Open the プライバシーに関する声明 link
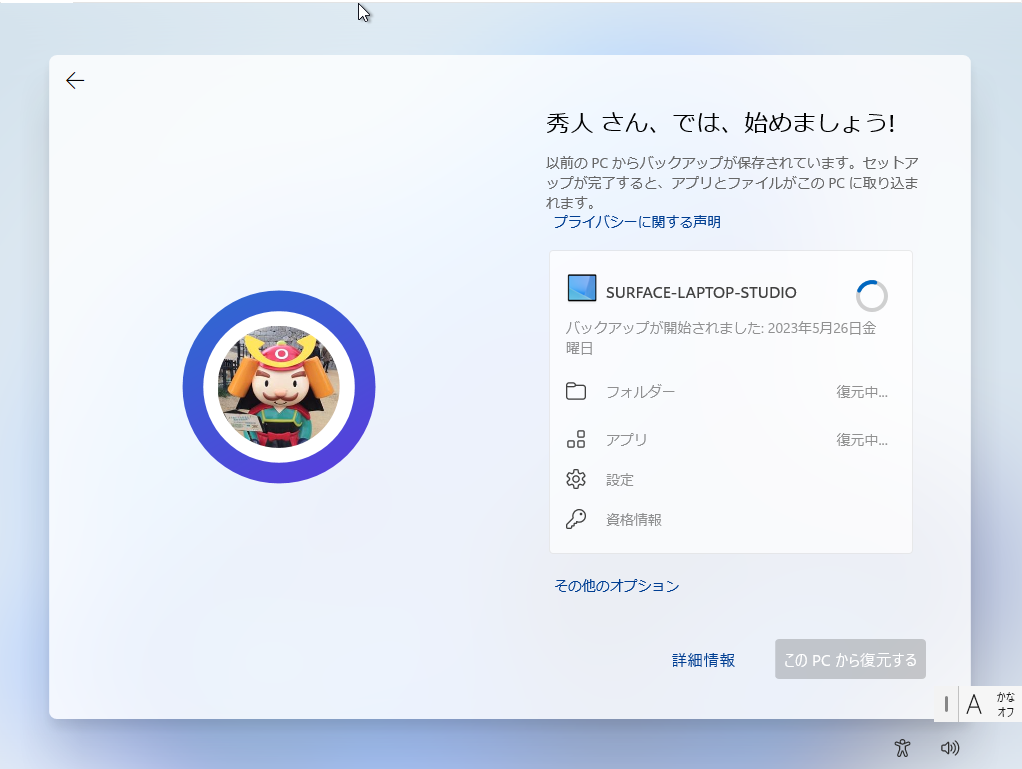This screenshot has height=769, width=1022. 637,221
